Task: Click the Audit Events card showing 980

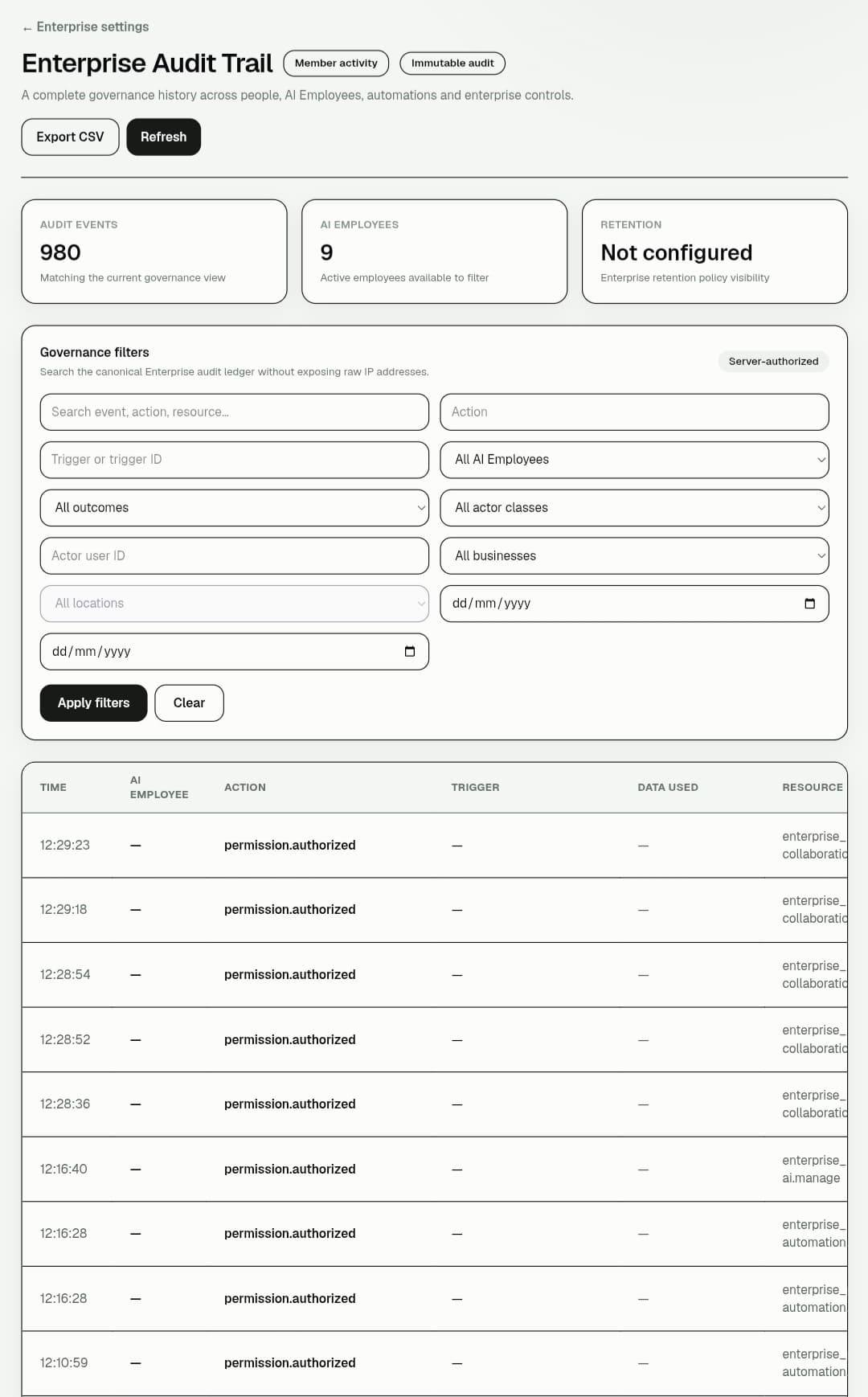Action: [x=154, y=252]
